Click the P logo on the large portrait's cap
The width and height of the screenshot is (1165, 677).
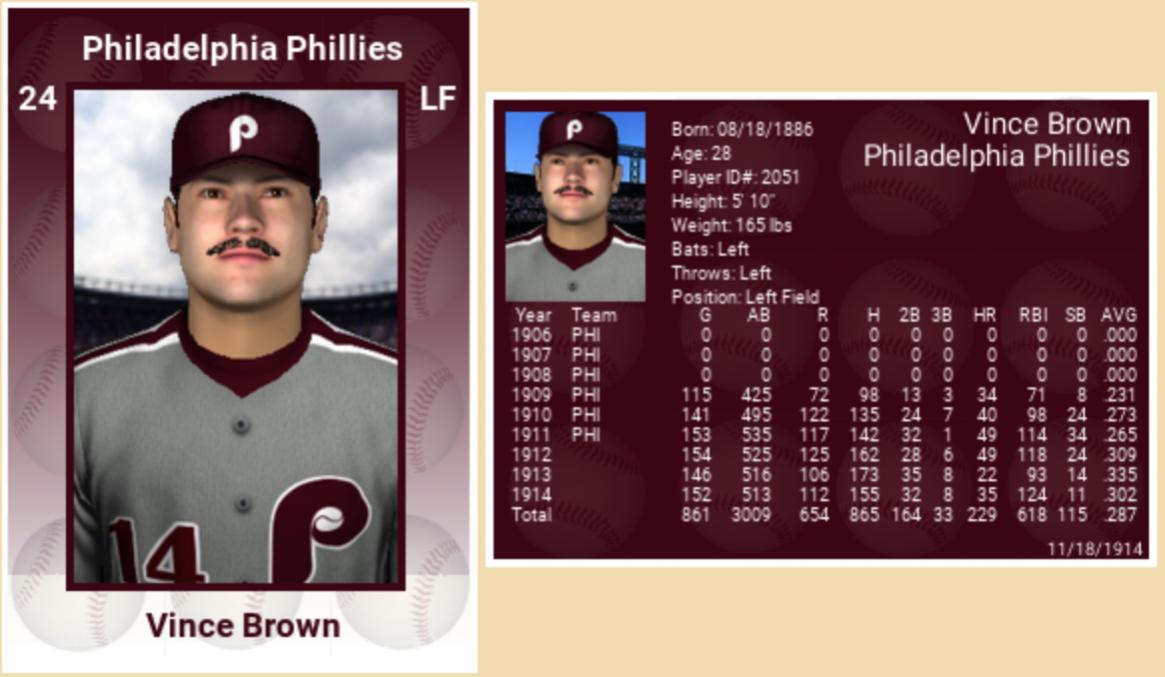(x=242, y=133)
